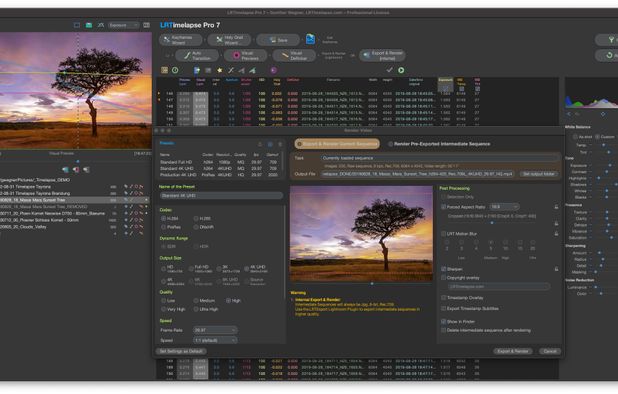Click Set Settings as Default

tap(181, 351)
